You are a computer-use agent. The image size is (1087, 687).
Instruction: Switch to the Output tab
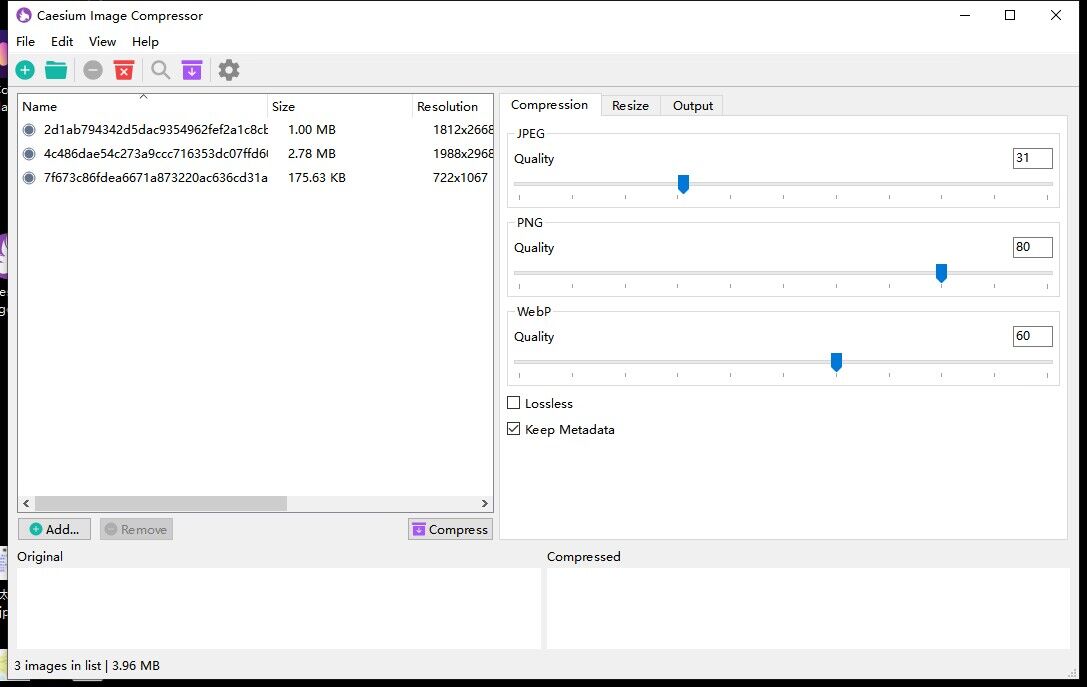[x=693, y=105]
